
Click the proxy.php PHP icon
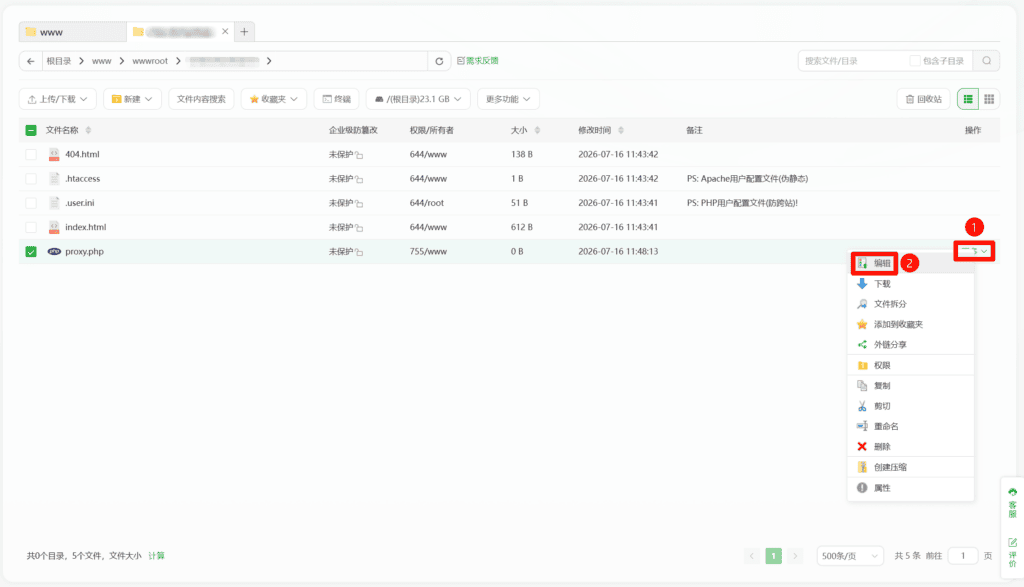click(x=54, y=251)
